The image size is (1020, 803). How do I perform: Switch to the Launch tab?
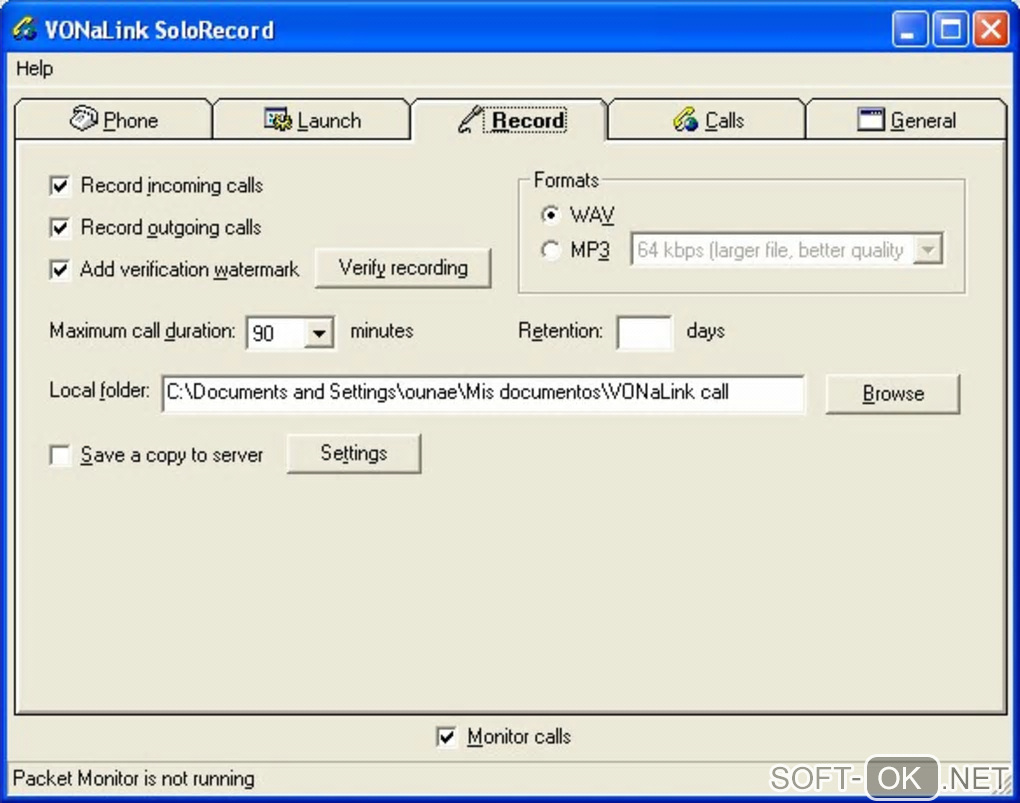[x=312, y=120]
